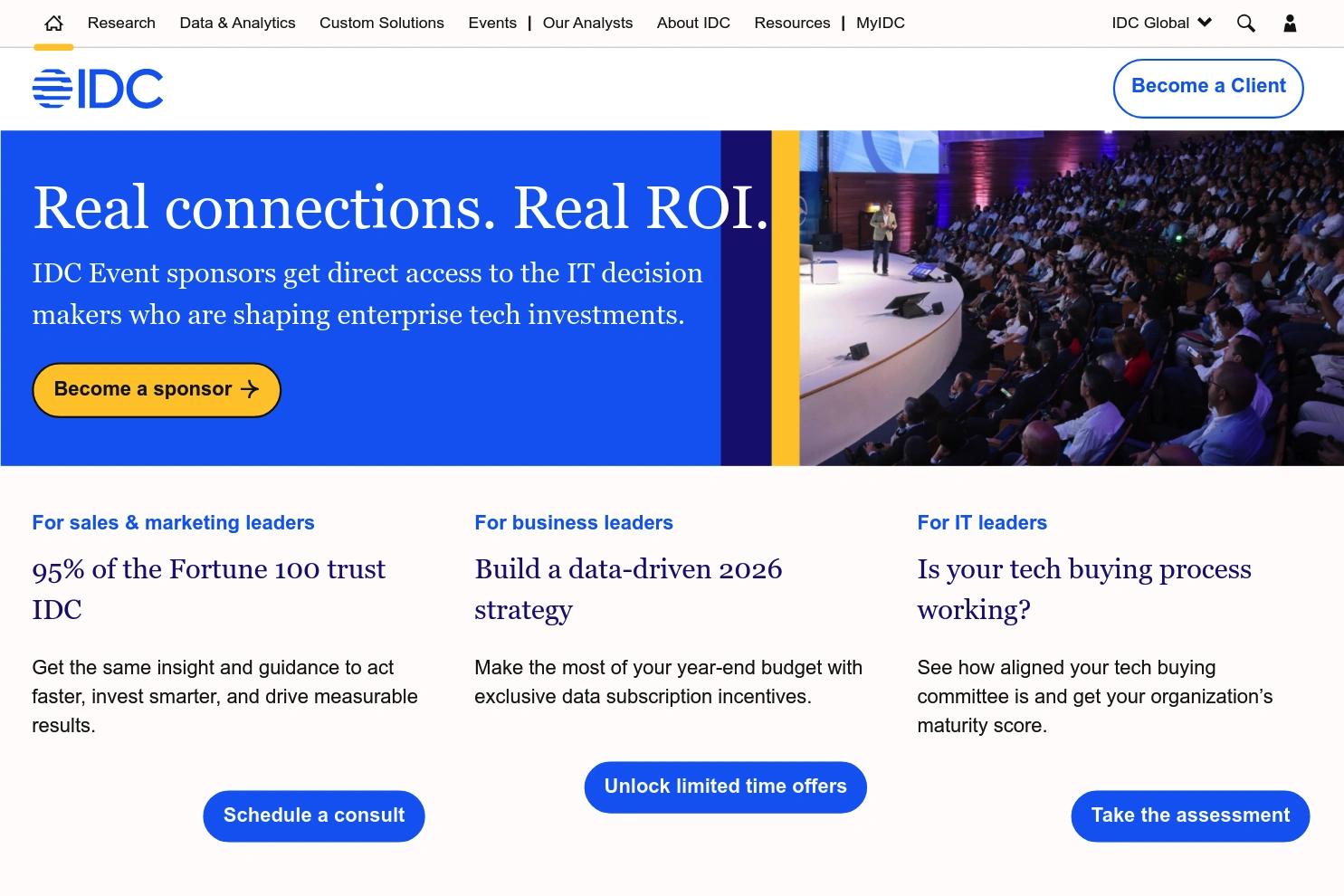Open the Research menu

coord(121,23)
